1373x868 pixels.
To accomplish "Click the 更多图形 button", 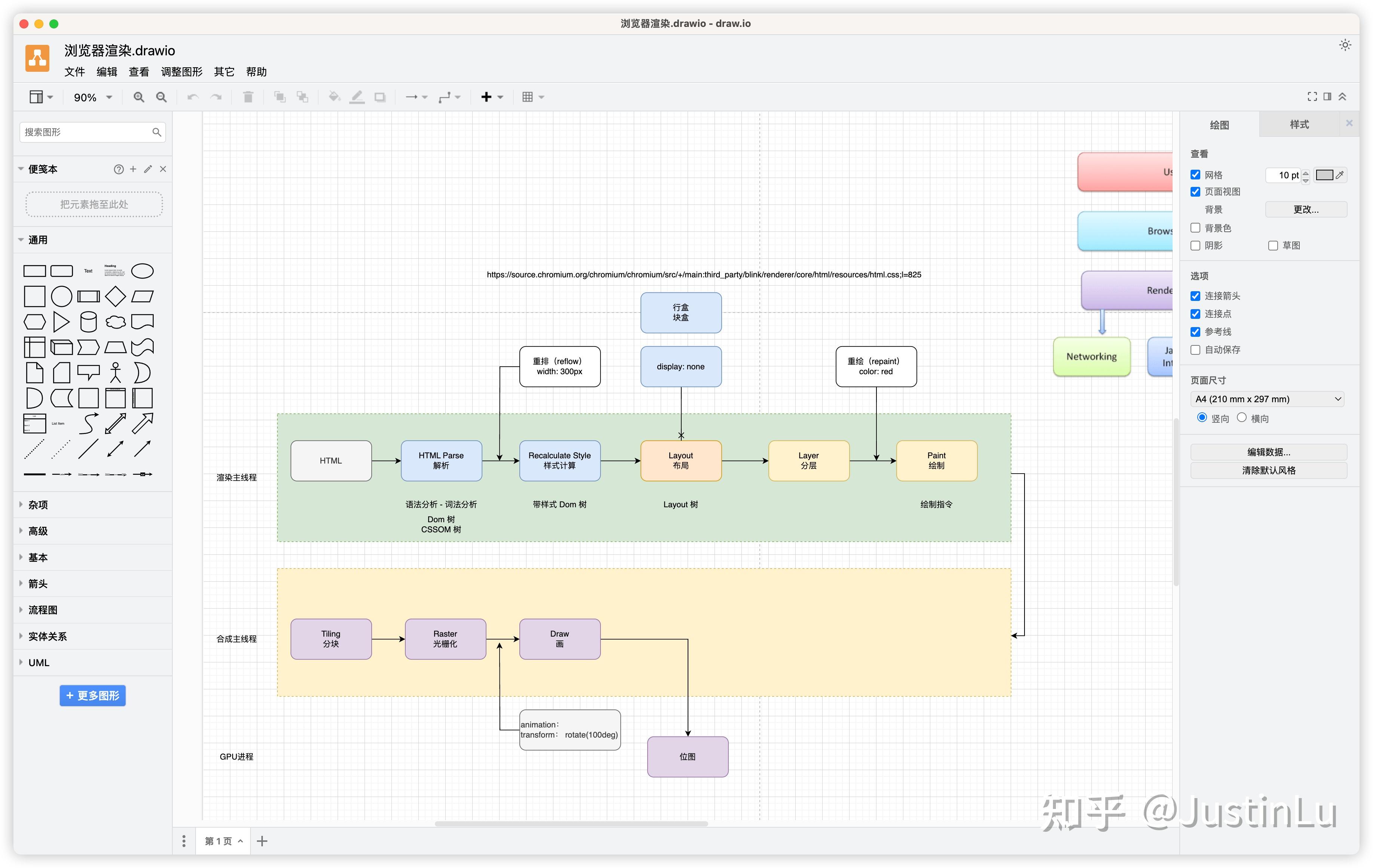I will click(x=92, y=695).
